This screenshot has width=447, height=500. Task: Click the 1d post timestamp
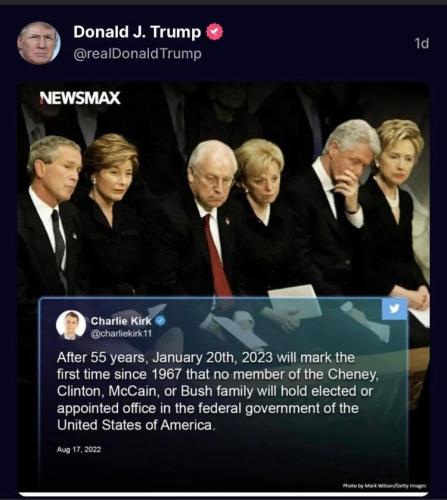[x=421, y=43]
